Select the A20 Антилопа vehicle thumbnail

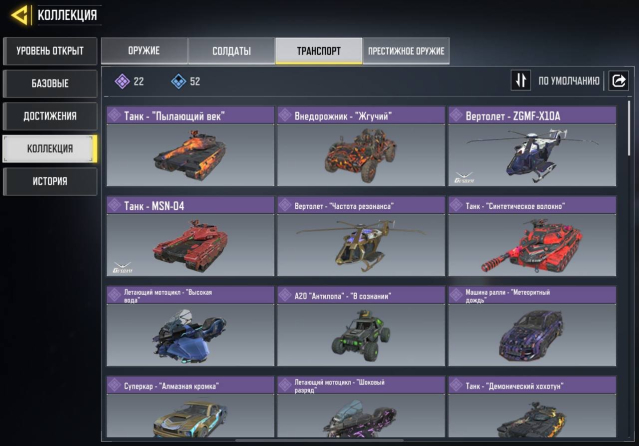click(x=361, y=335)
